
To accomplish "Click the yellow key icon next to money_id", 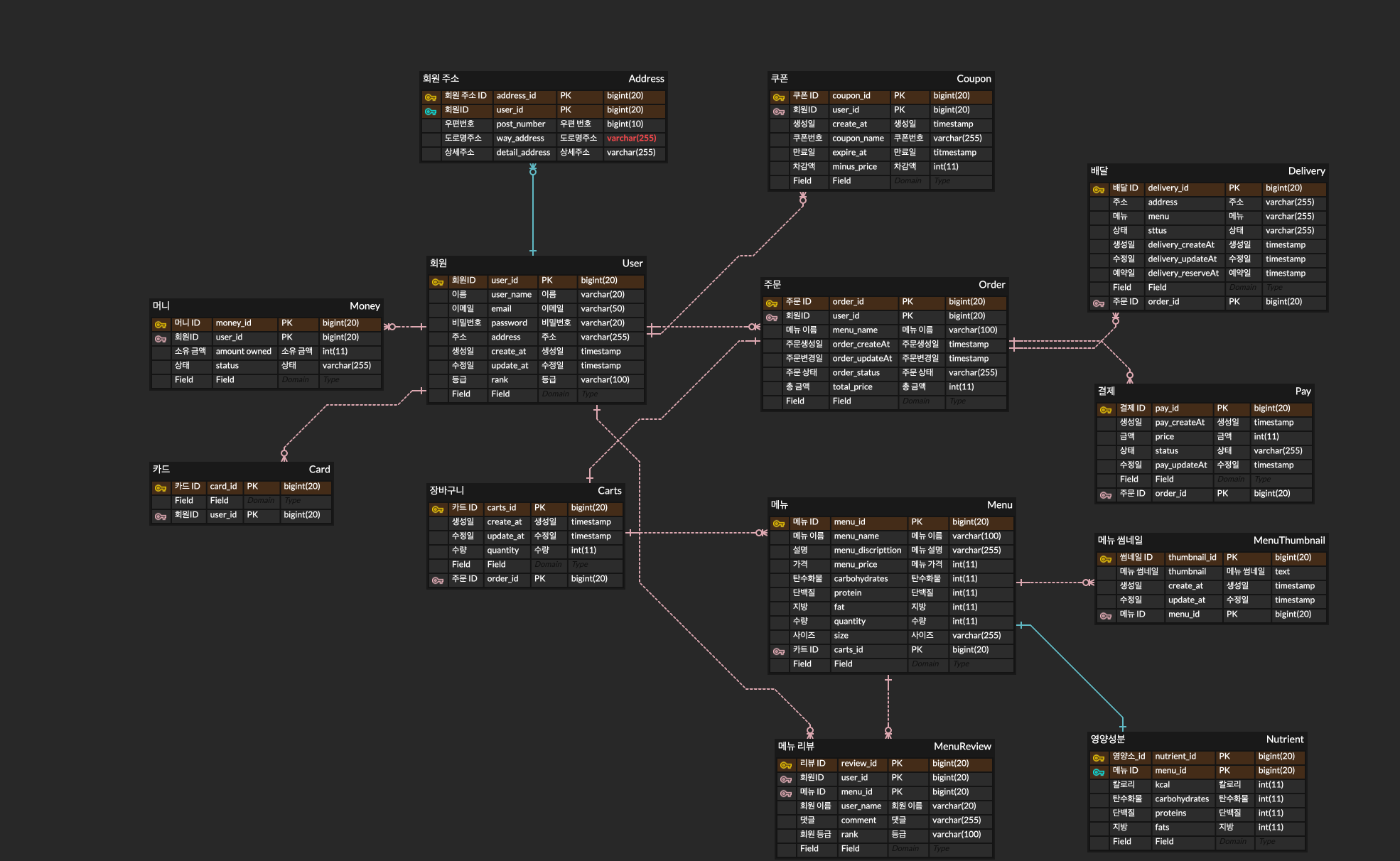I will click(x=161, y=324).
